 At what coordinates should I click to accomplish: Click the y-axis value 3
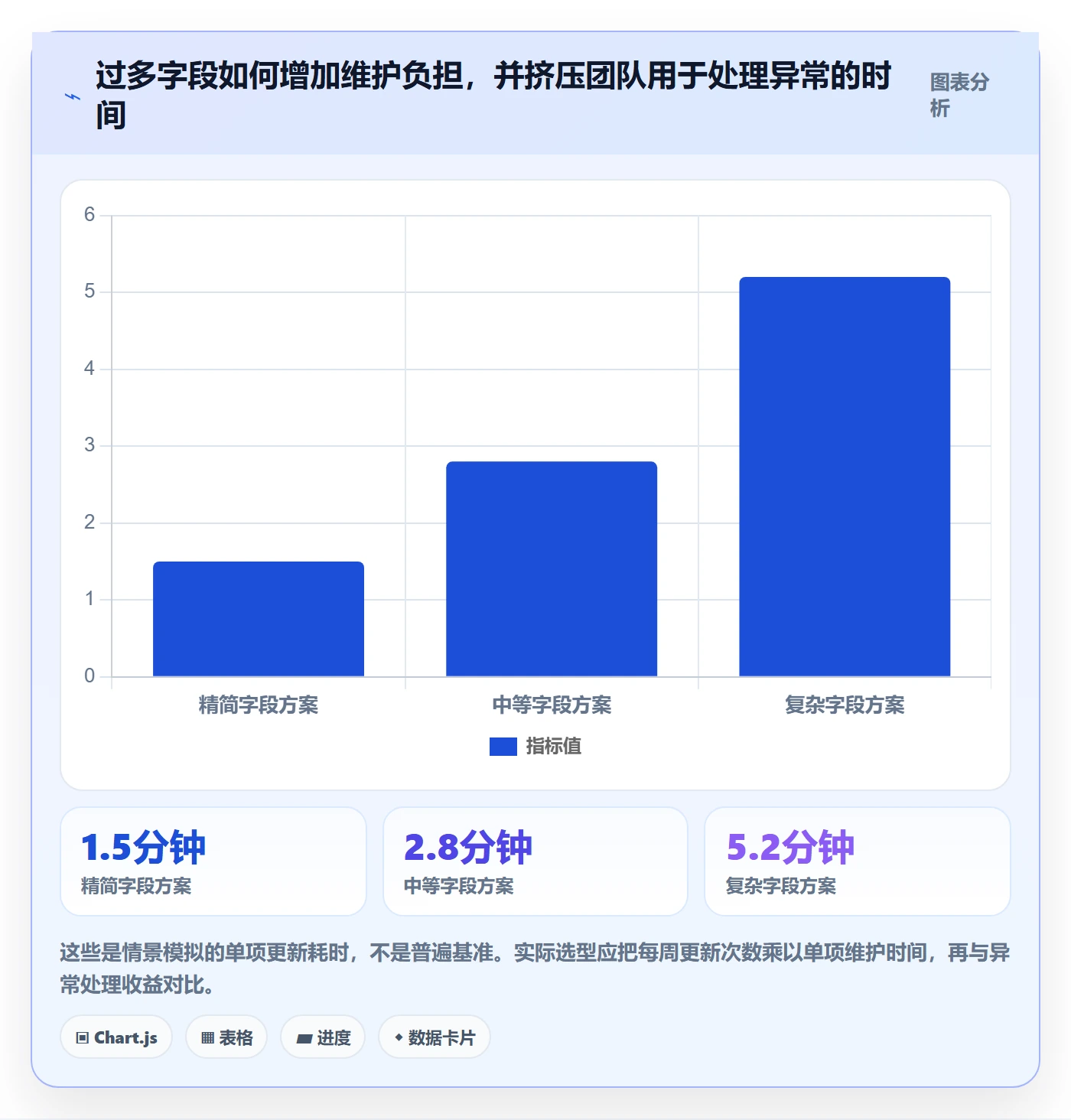pyautogui.click(x=90, y=445)
